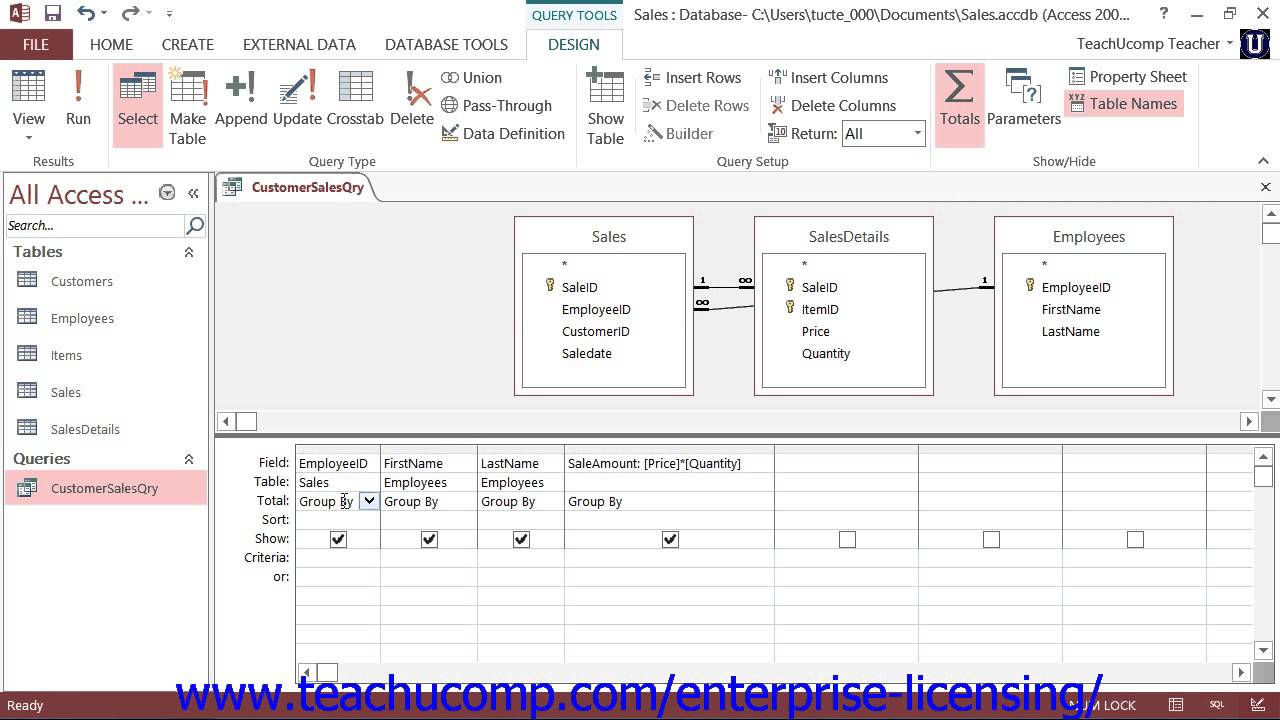This screenshot has width=1280, height=720.
Task: Open the Total dropdown for EmployeeID
Action: [369, 501]
